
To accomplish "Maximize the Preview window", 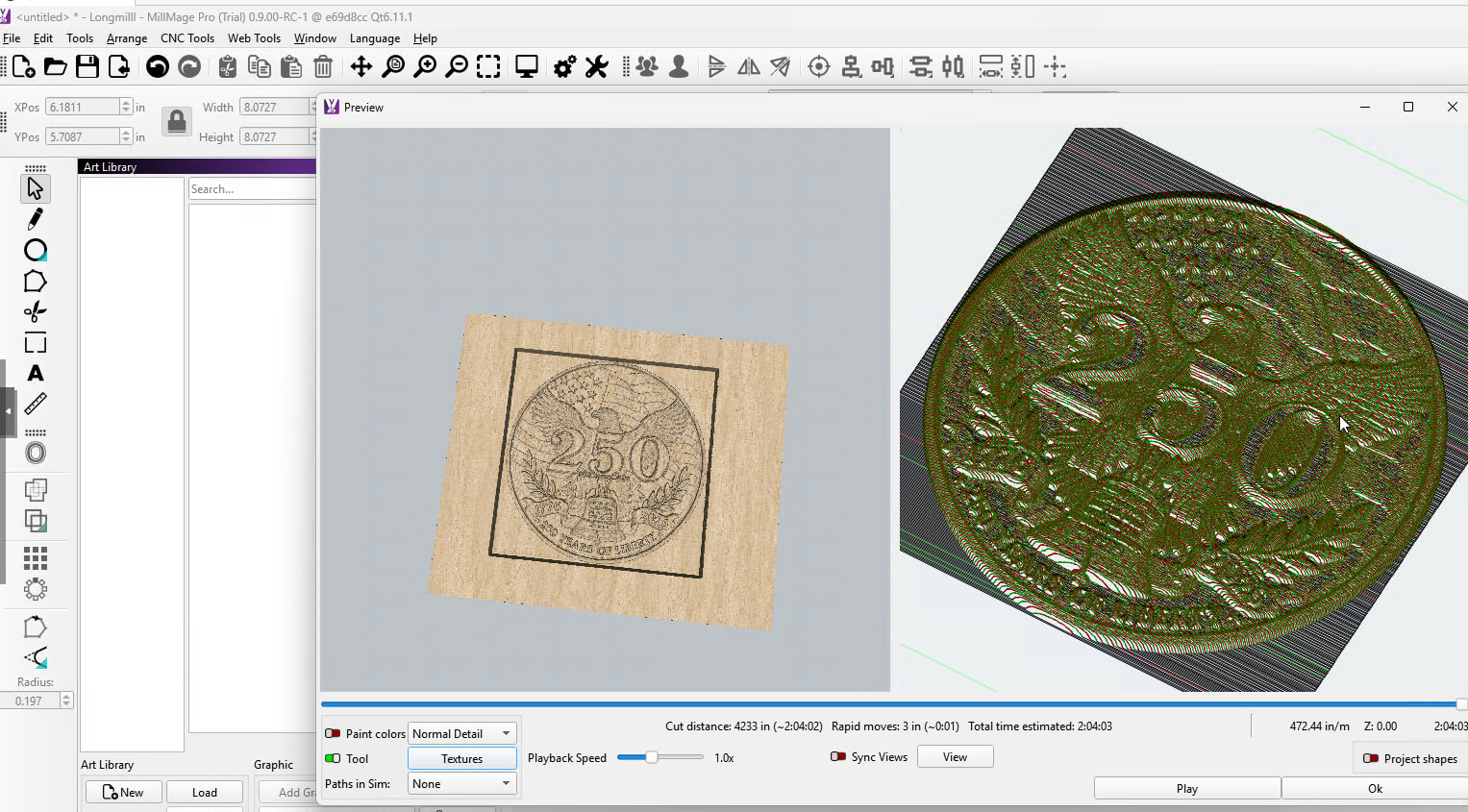I will coord(1408,107).
